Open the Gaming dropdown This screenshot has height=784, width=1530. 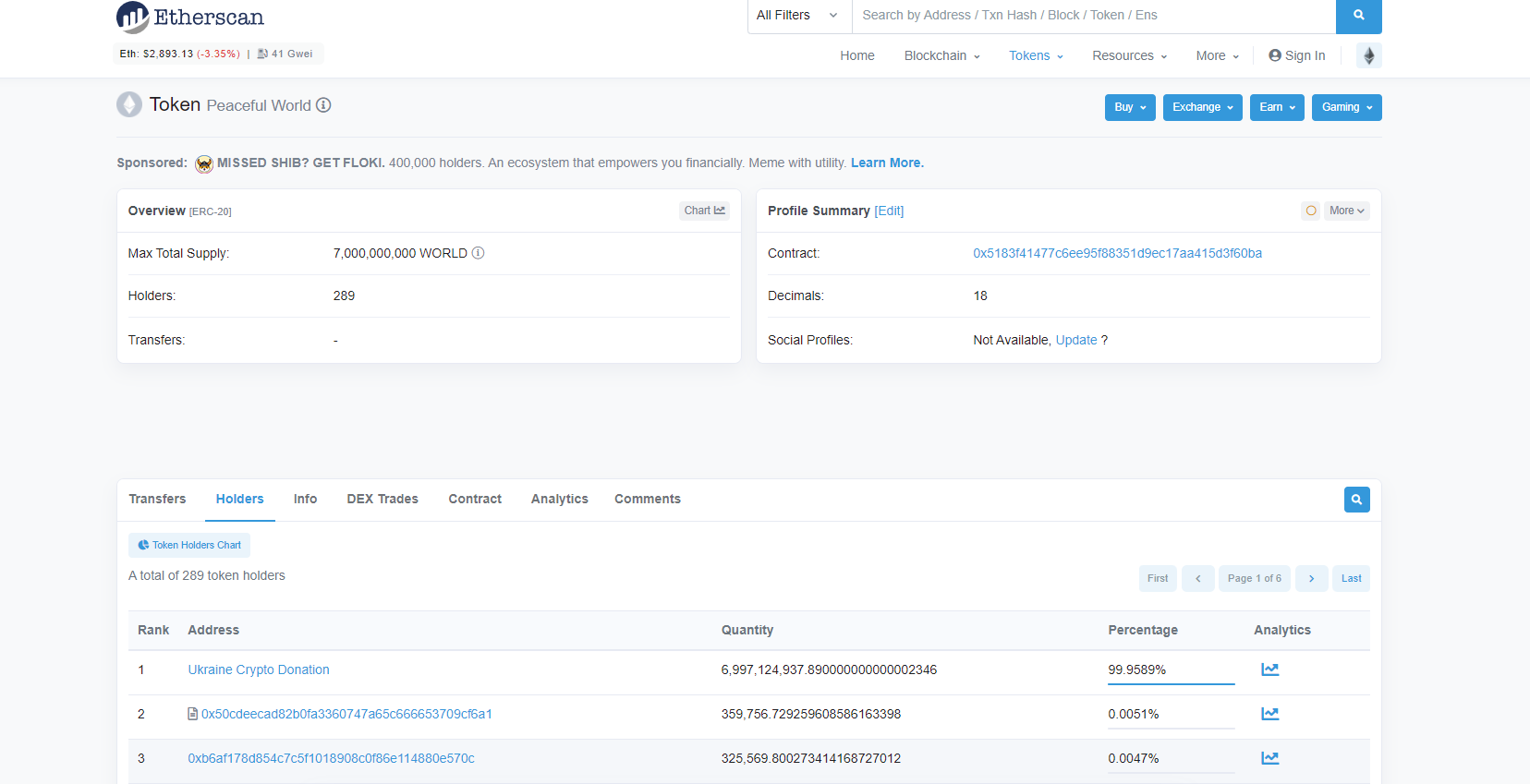pos(1346,107)
